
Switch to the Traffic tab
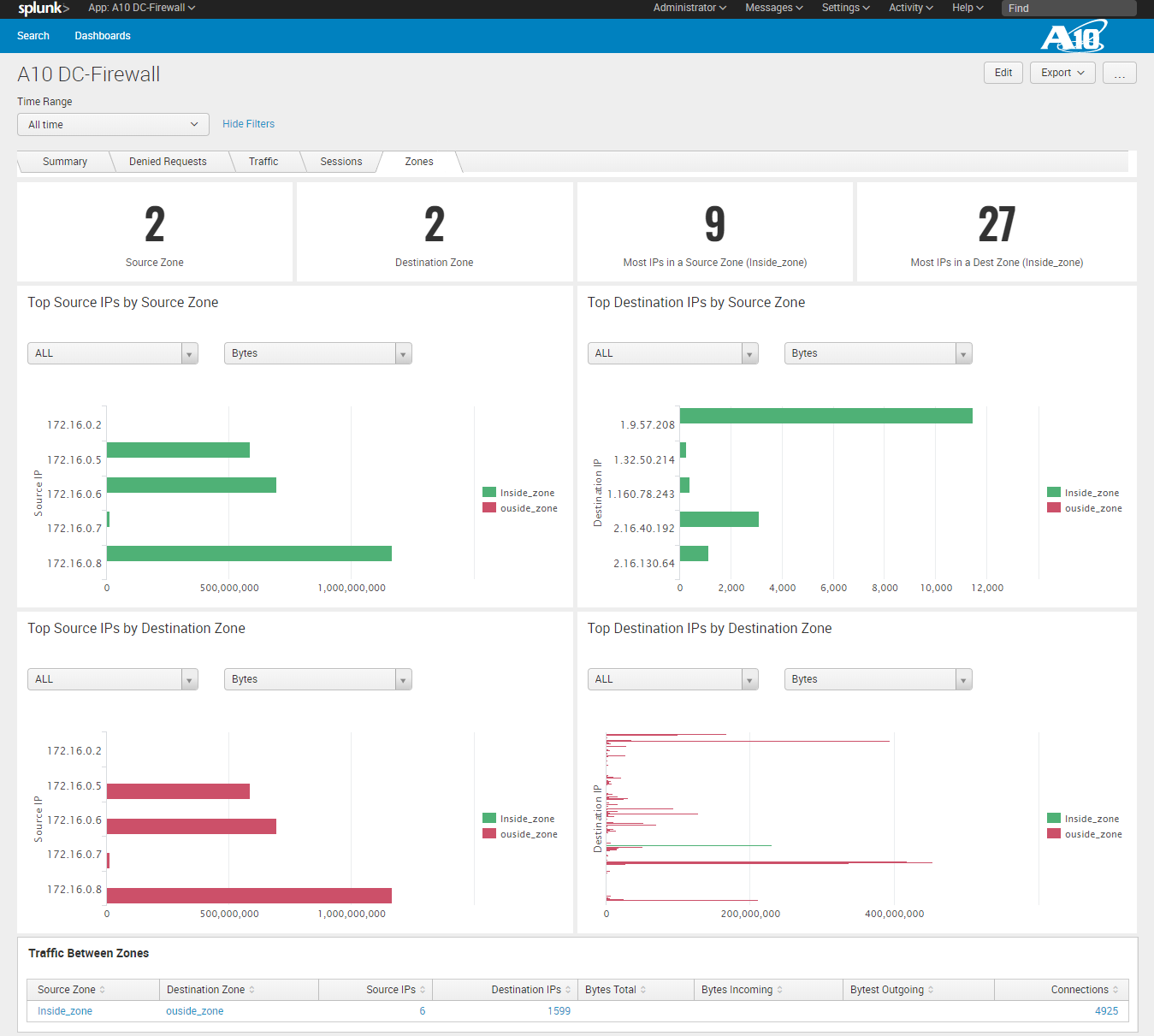pyautogui.click(x=263, y=162)
